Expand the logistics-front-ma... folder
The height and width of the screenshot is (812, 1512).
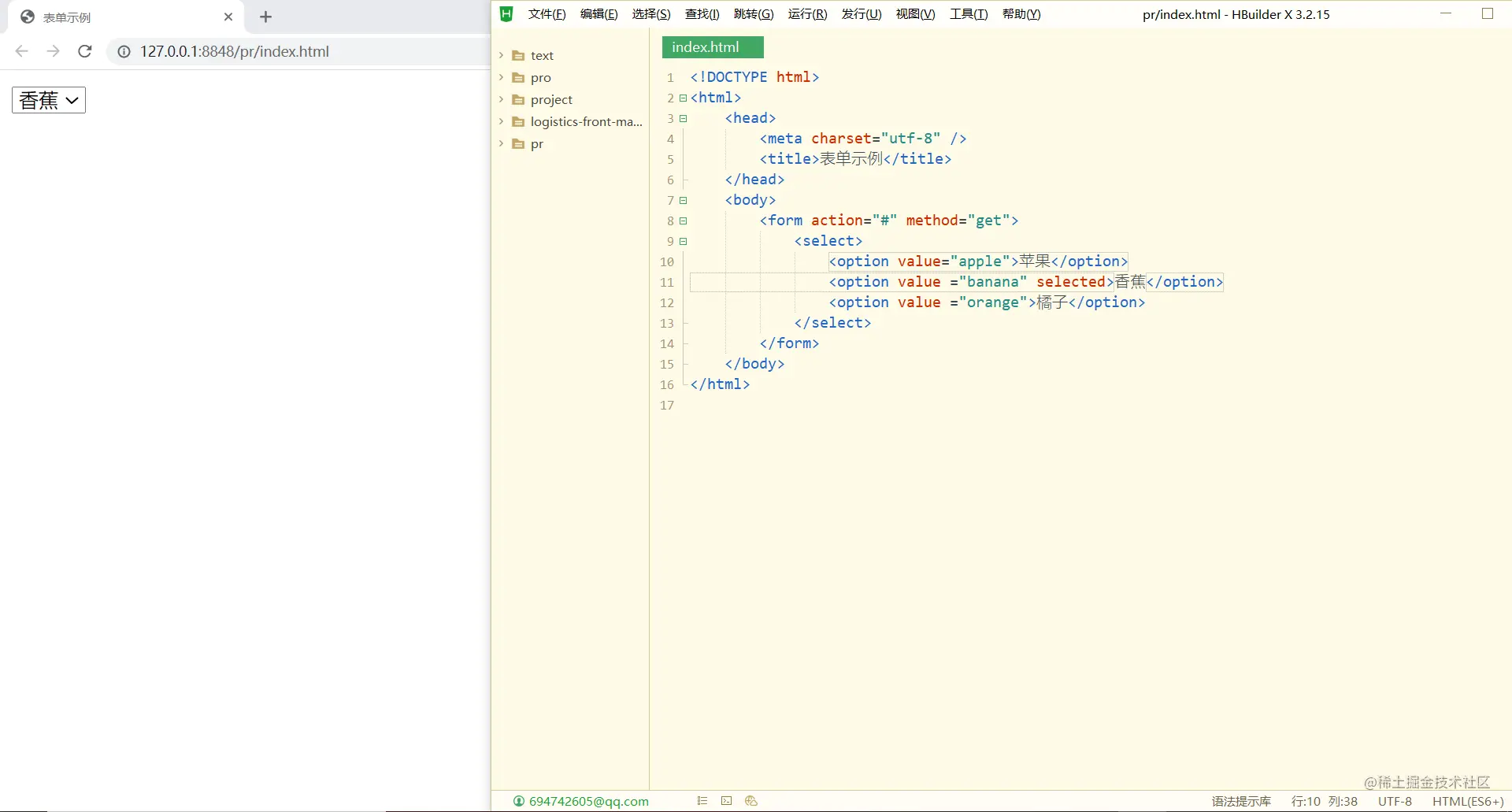[501, 121]
